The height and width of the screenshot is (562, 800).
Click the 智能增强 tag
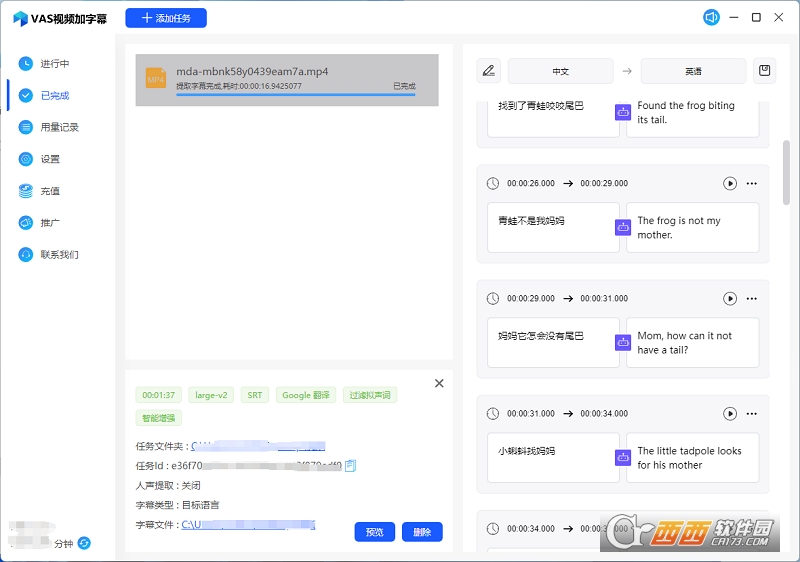point(159,418)
